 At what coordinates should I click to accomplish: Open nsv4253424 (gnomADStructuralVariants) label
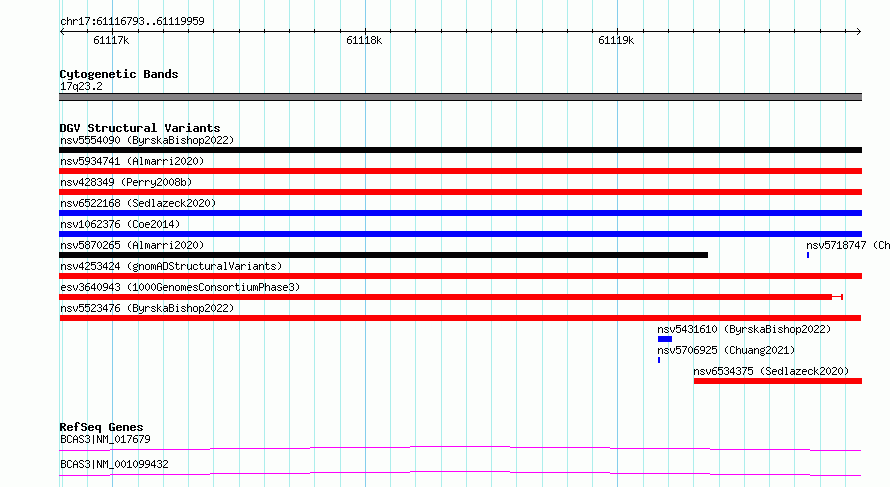(x=171, y=266)
